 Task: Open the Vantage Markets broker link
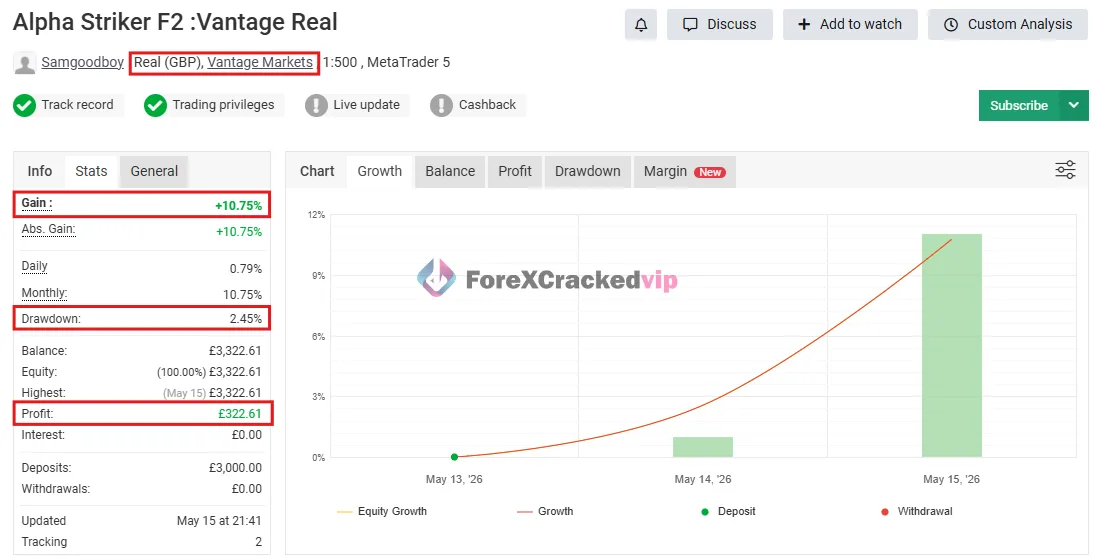[260, 62]
